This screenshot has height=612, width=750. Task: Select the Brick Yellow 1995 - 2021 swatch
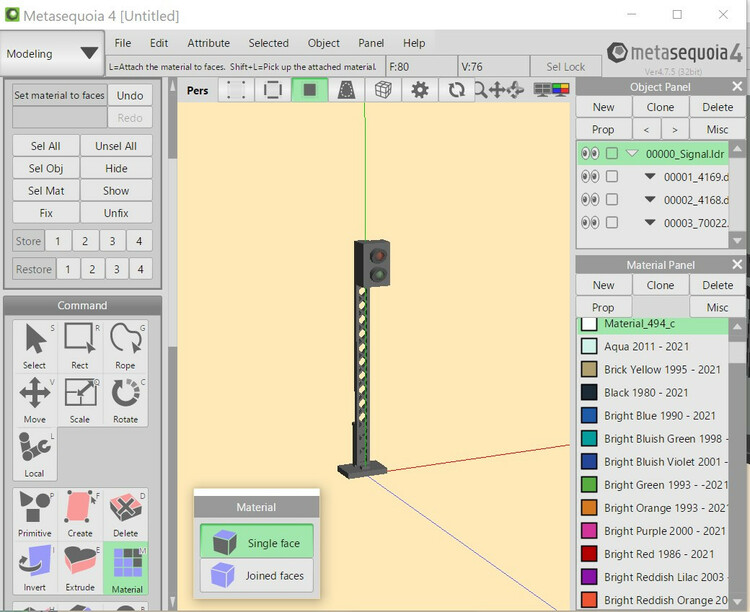[589, 369]
